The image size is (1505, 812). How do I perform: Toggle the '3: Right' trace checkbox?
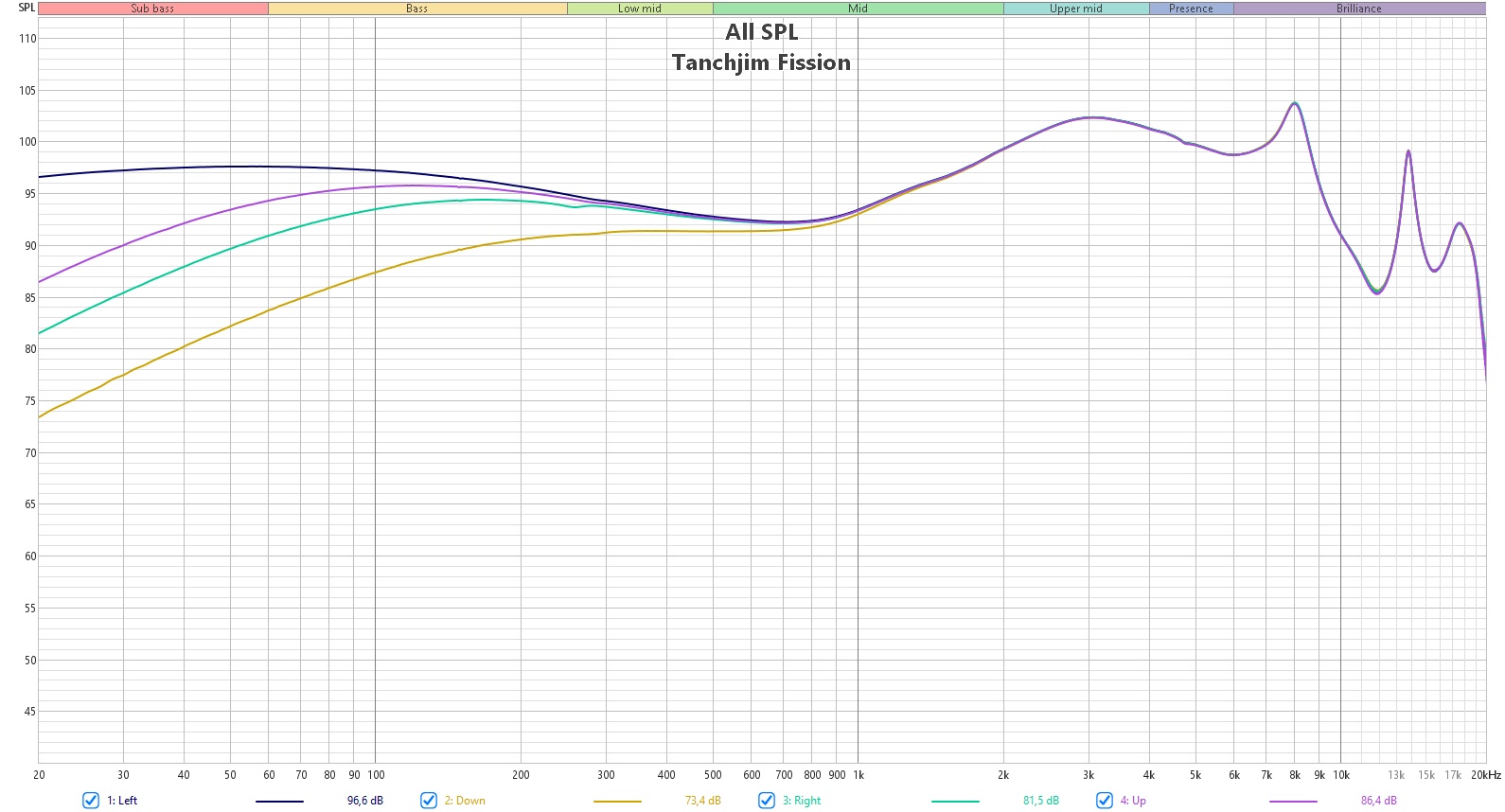pyautogui.click(x=767, y=801)
